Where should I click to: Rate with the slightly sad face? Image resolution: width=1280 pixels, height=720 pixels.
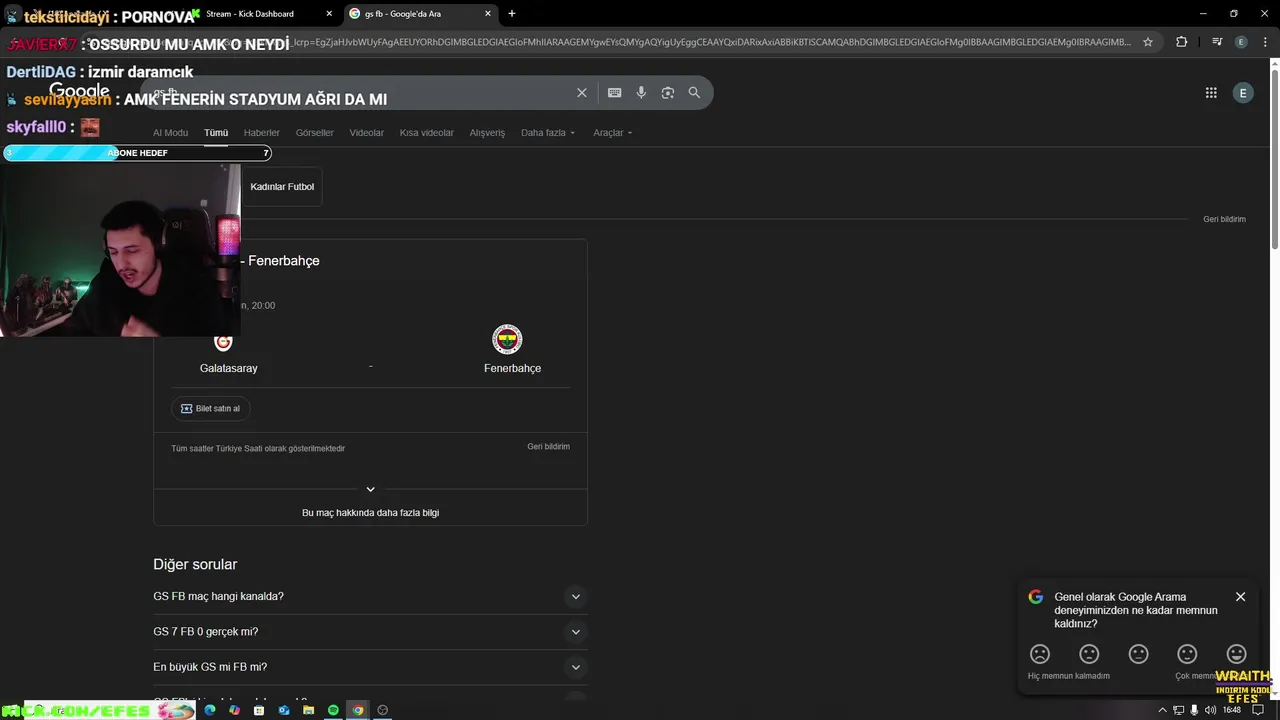[1089, 654]
